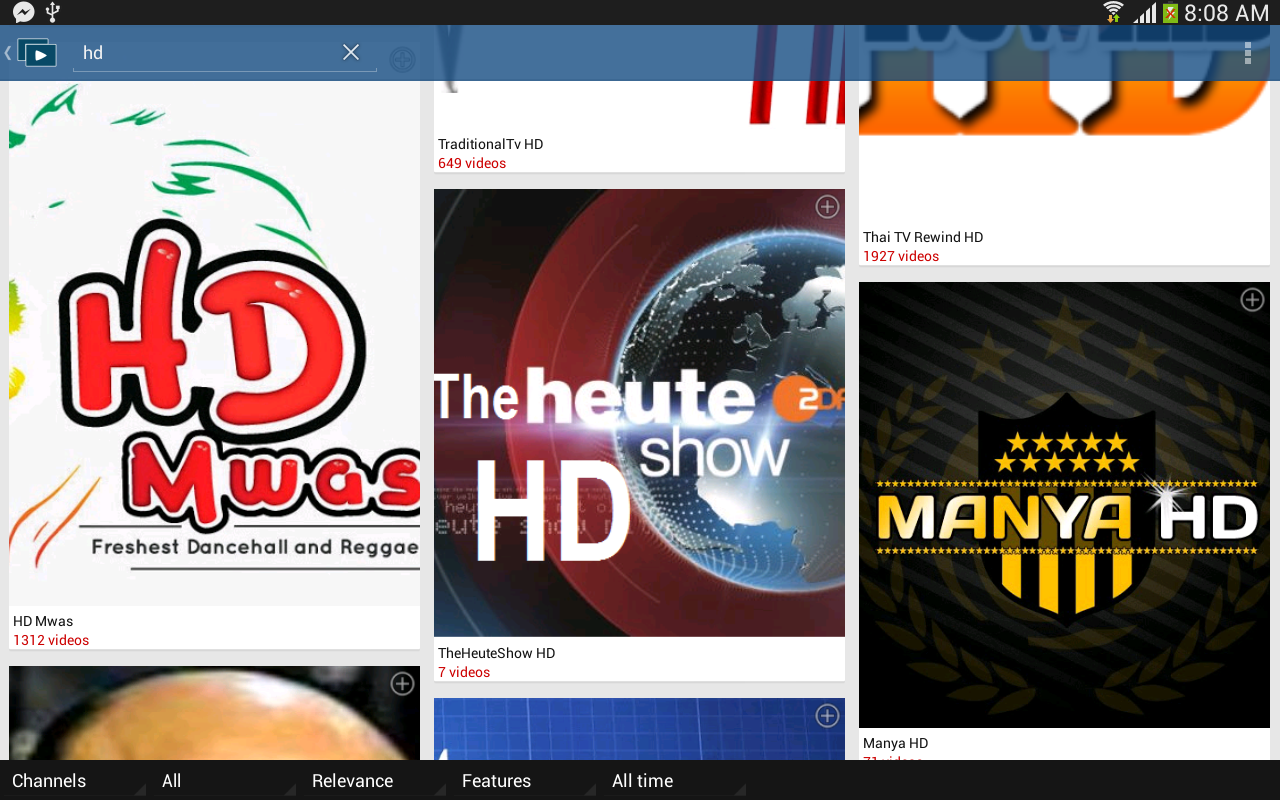
Task: Tap the faded plus icon beside search field
Action: [x=402, y=60]
